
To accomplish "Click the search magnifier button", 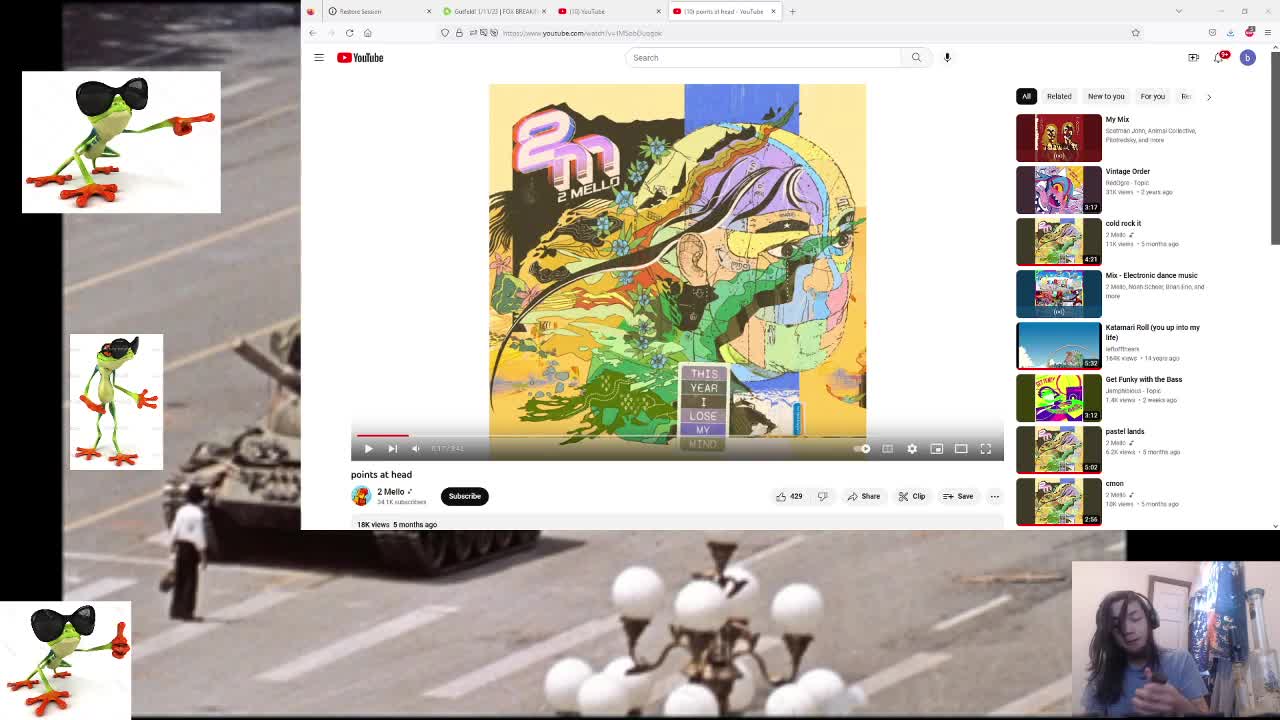I will [916, 58].
